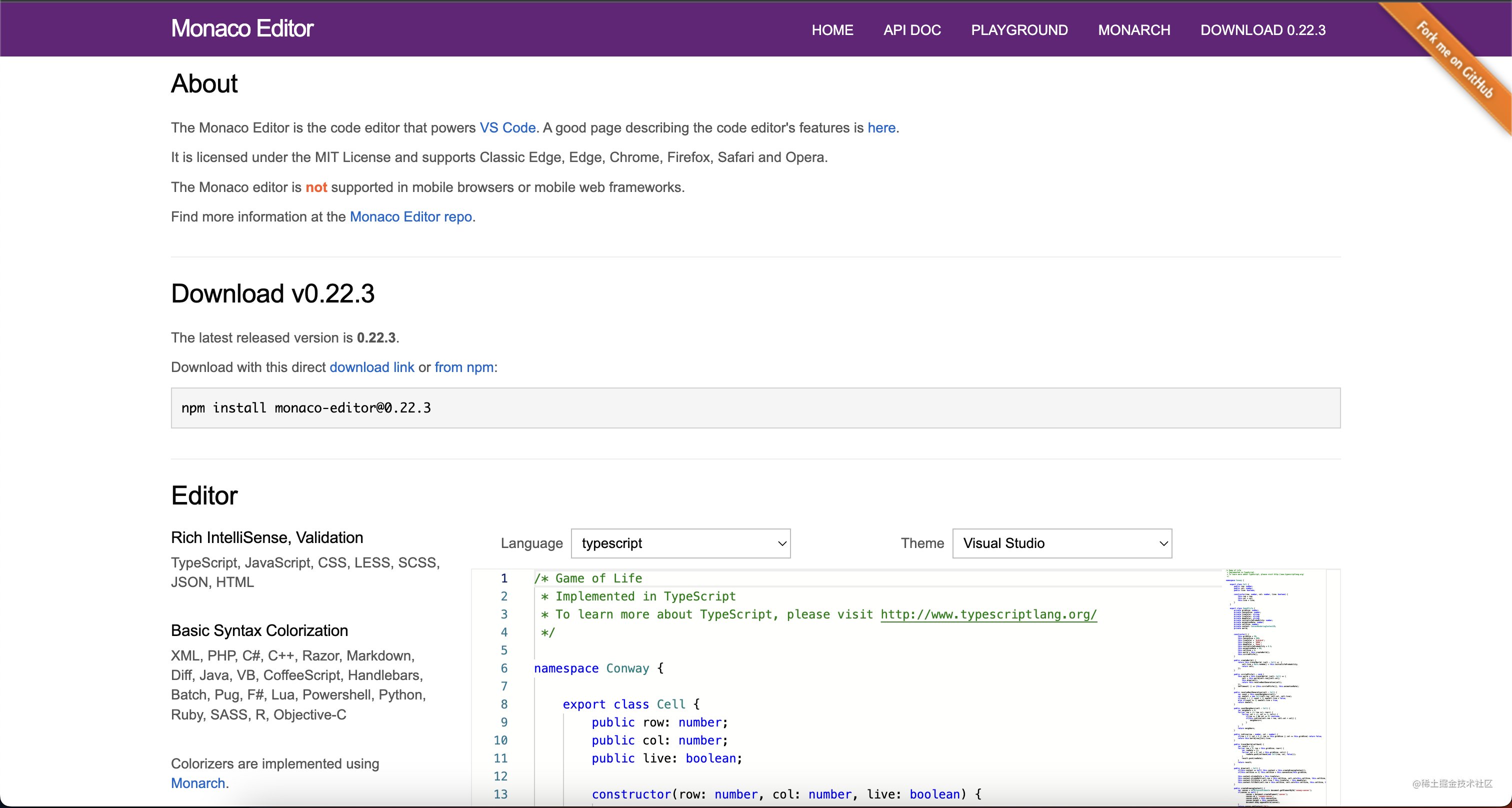Follow the Monarch colorizer link
This screenshot has height=808, width=1512.
click(198, 783)
